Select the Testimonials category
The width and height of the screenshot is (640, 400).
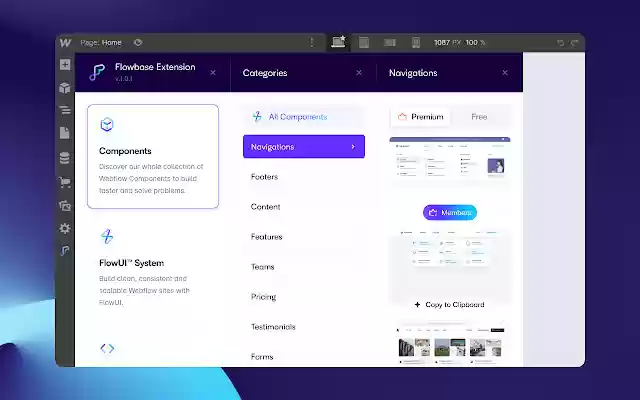point(273,327)
